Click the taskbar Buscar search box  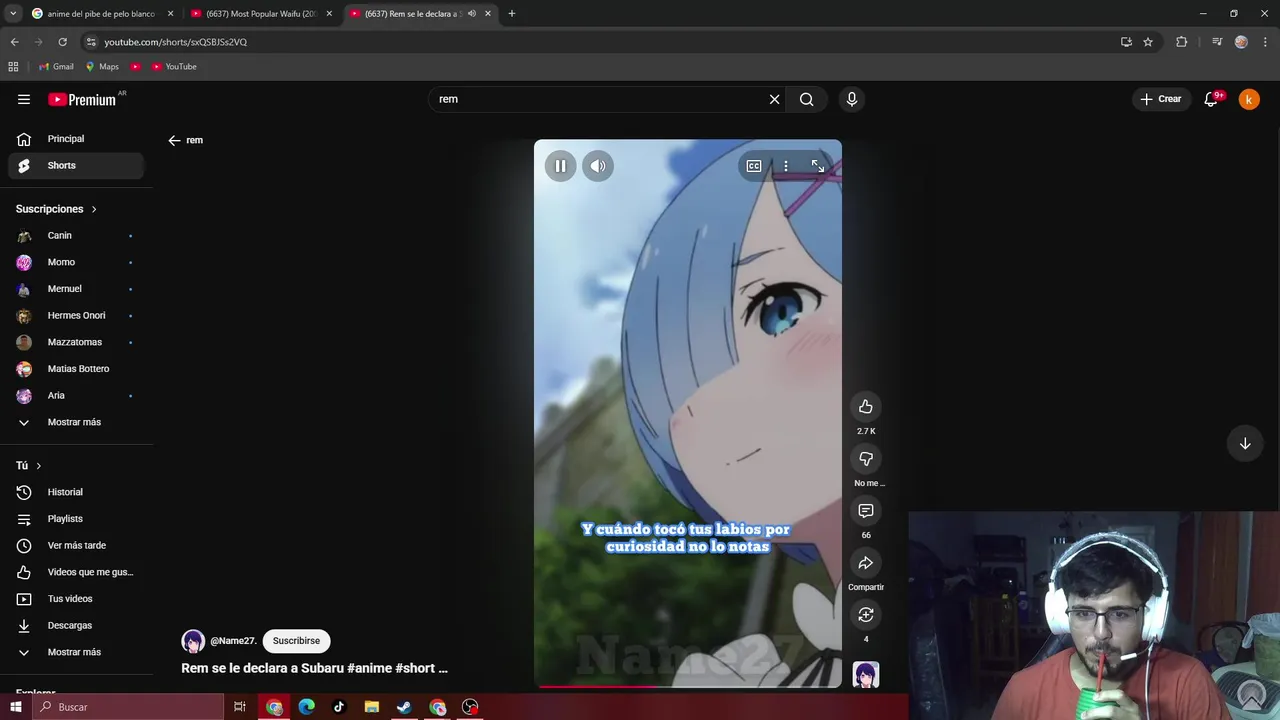point(127,707)
